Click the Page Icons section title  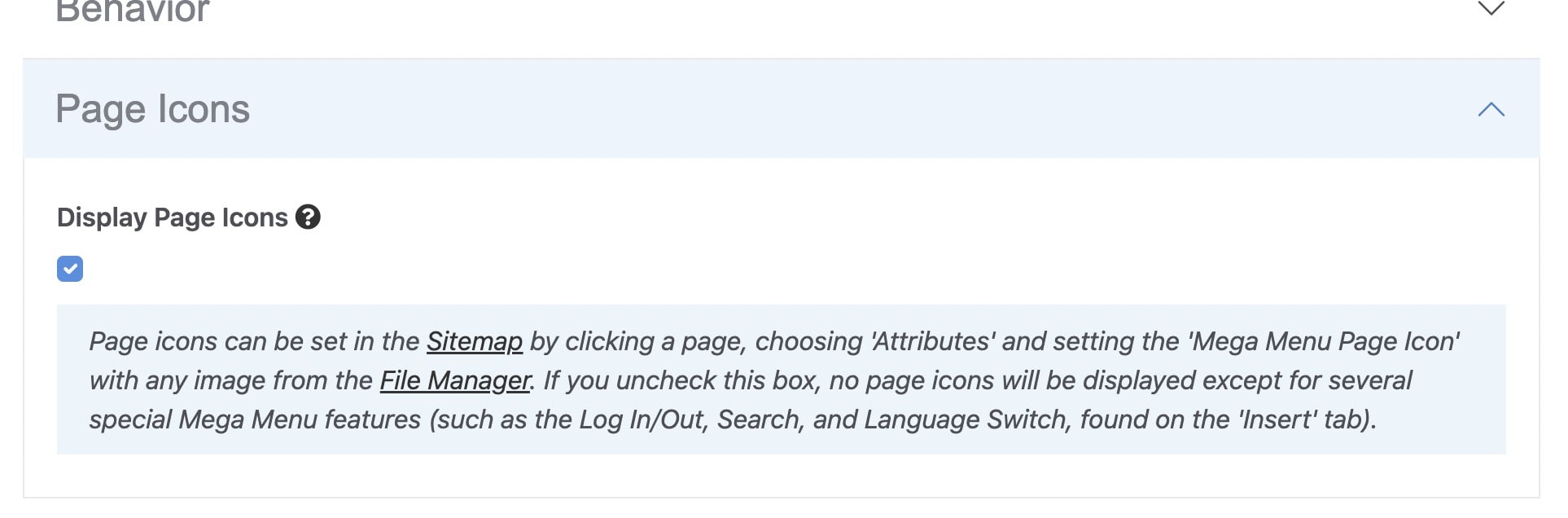152,109
